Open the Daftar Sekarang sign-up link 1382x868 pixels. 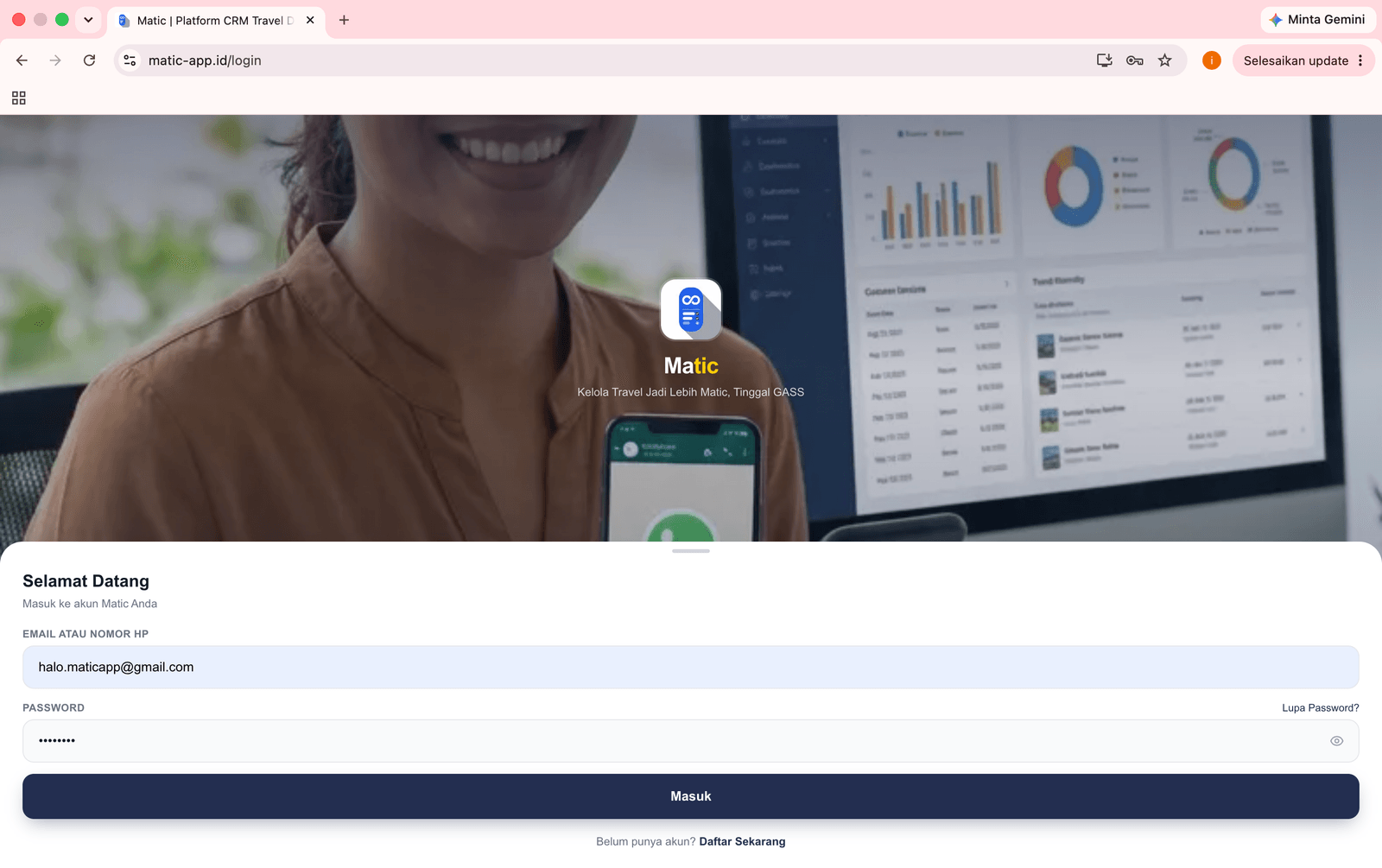pos(742,842)
